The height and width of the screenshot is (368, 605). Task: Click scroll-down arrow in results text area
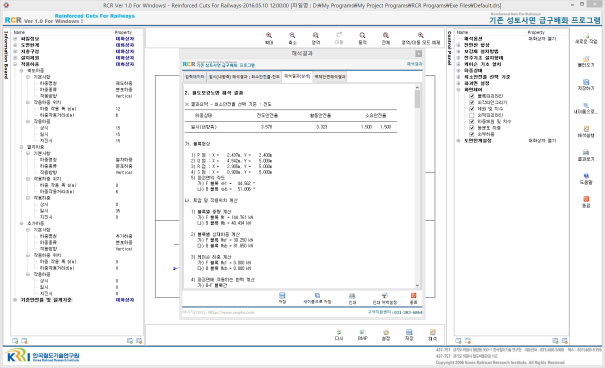pos(417,285)
